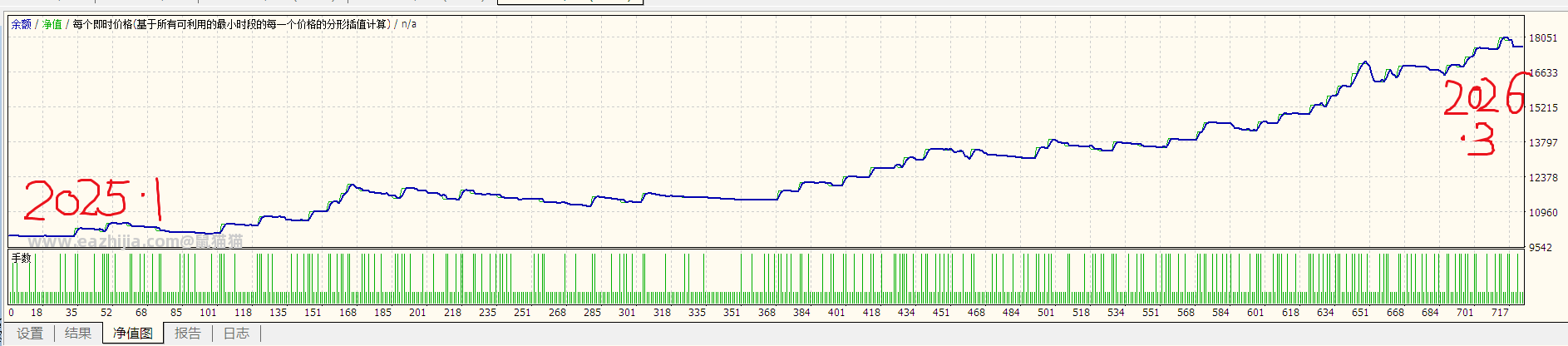1568x346 pixels.
Task: Click the 每个即时价格 model description text
Action: [232, 24]
